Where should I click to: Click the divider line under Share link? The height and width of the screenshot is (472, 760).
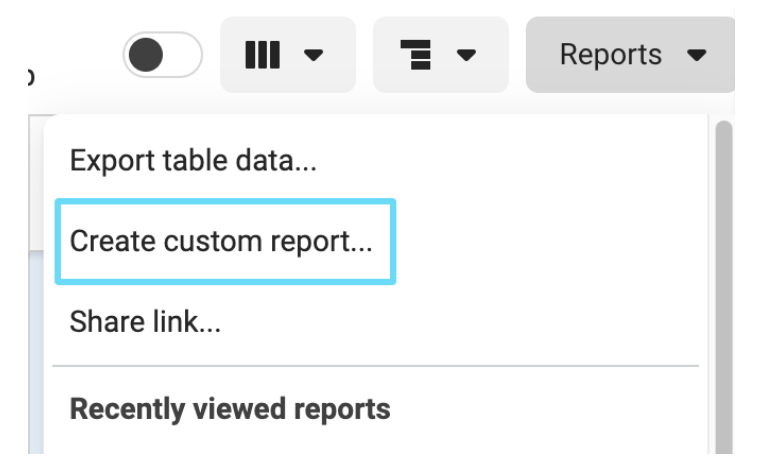[376, 366]
